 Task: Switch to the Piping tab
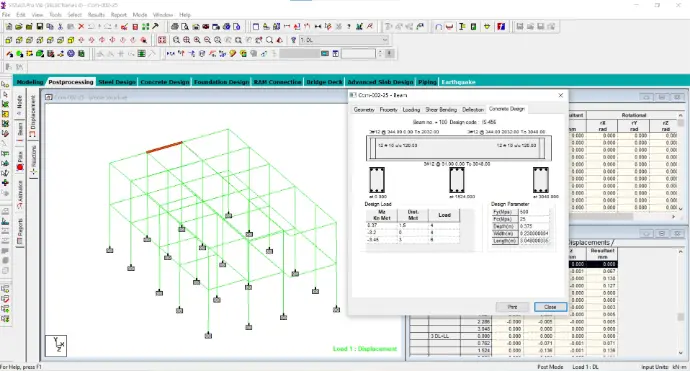click(x=427, y=82)
